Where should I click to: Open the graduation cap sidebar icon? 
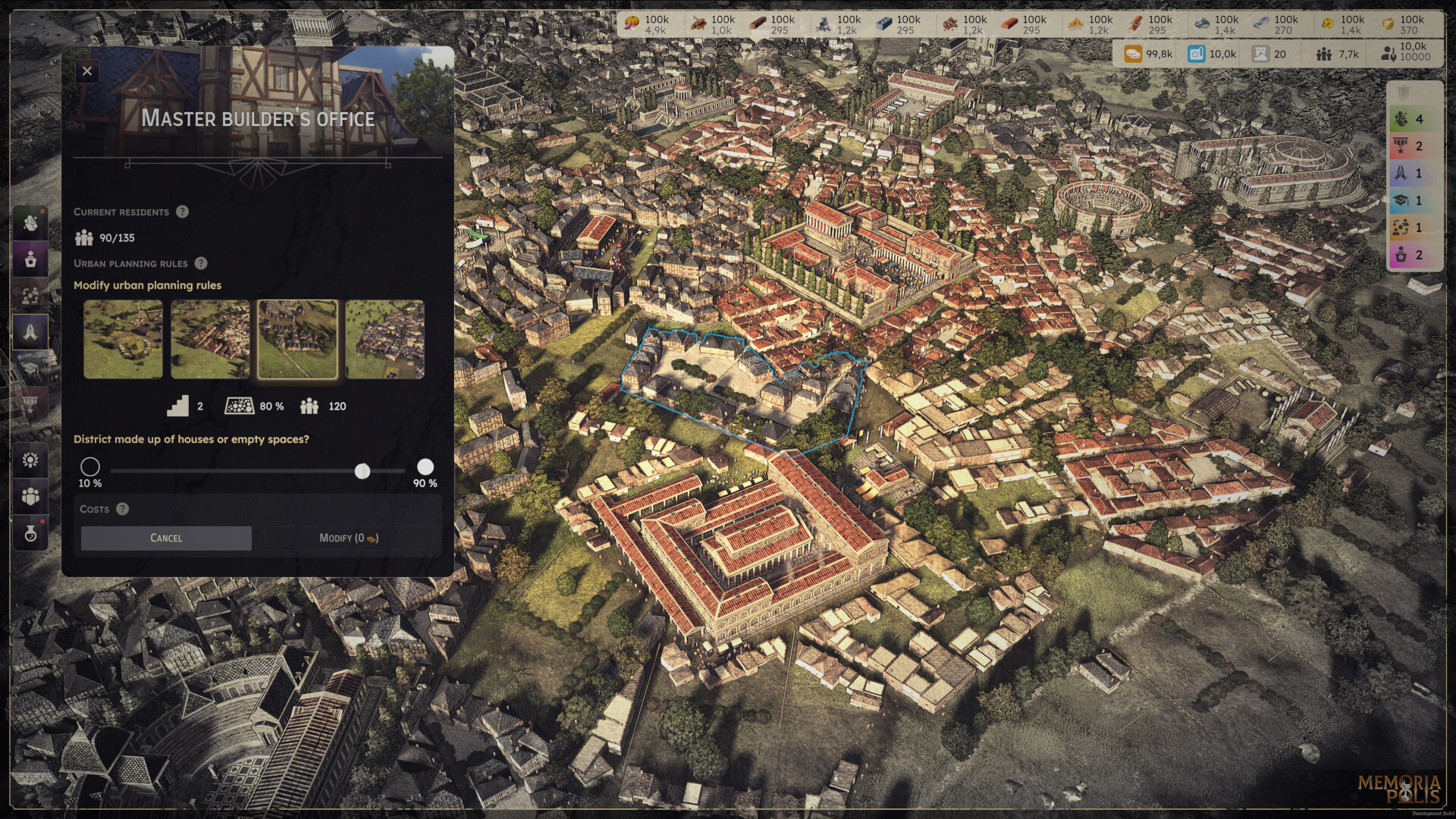pyautogui.click(x=30, y=369)
